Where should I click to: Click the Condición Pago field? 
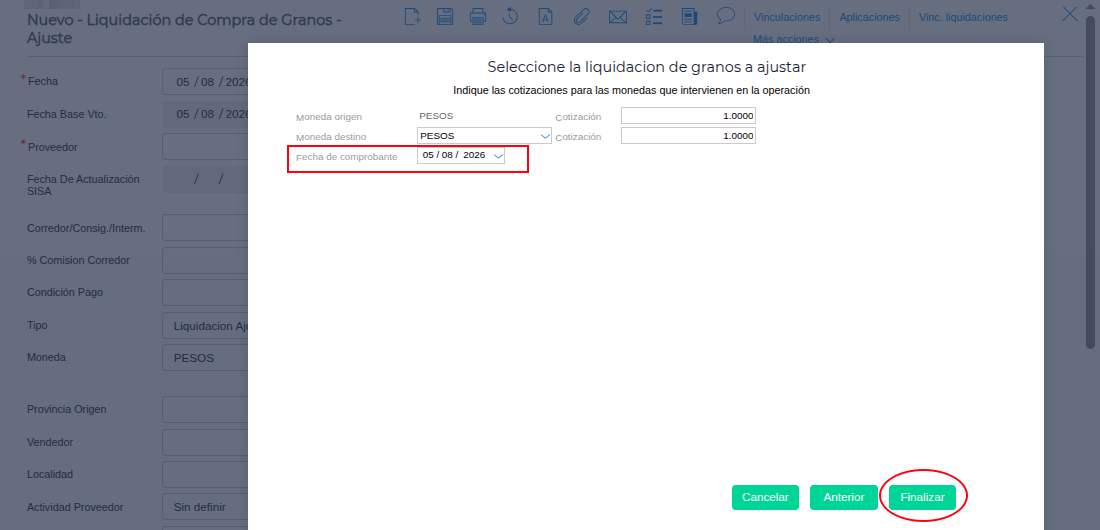click(x=205, y=292)
